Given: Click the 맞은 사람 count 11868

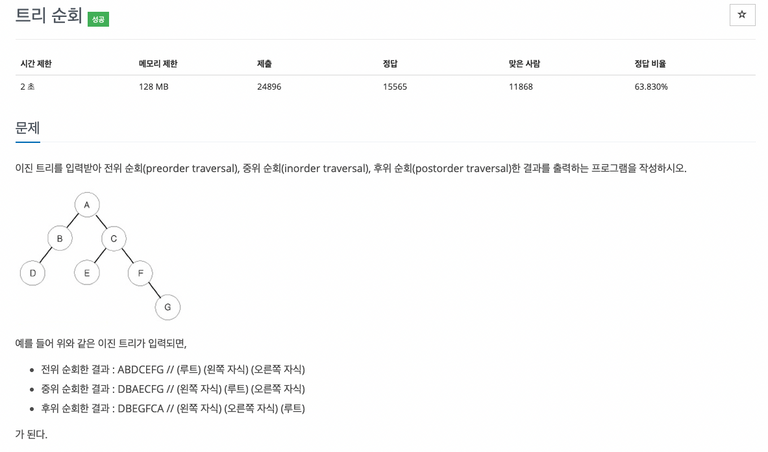Looking at the screenshot, I should click(x=521, y=87).
